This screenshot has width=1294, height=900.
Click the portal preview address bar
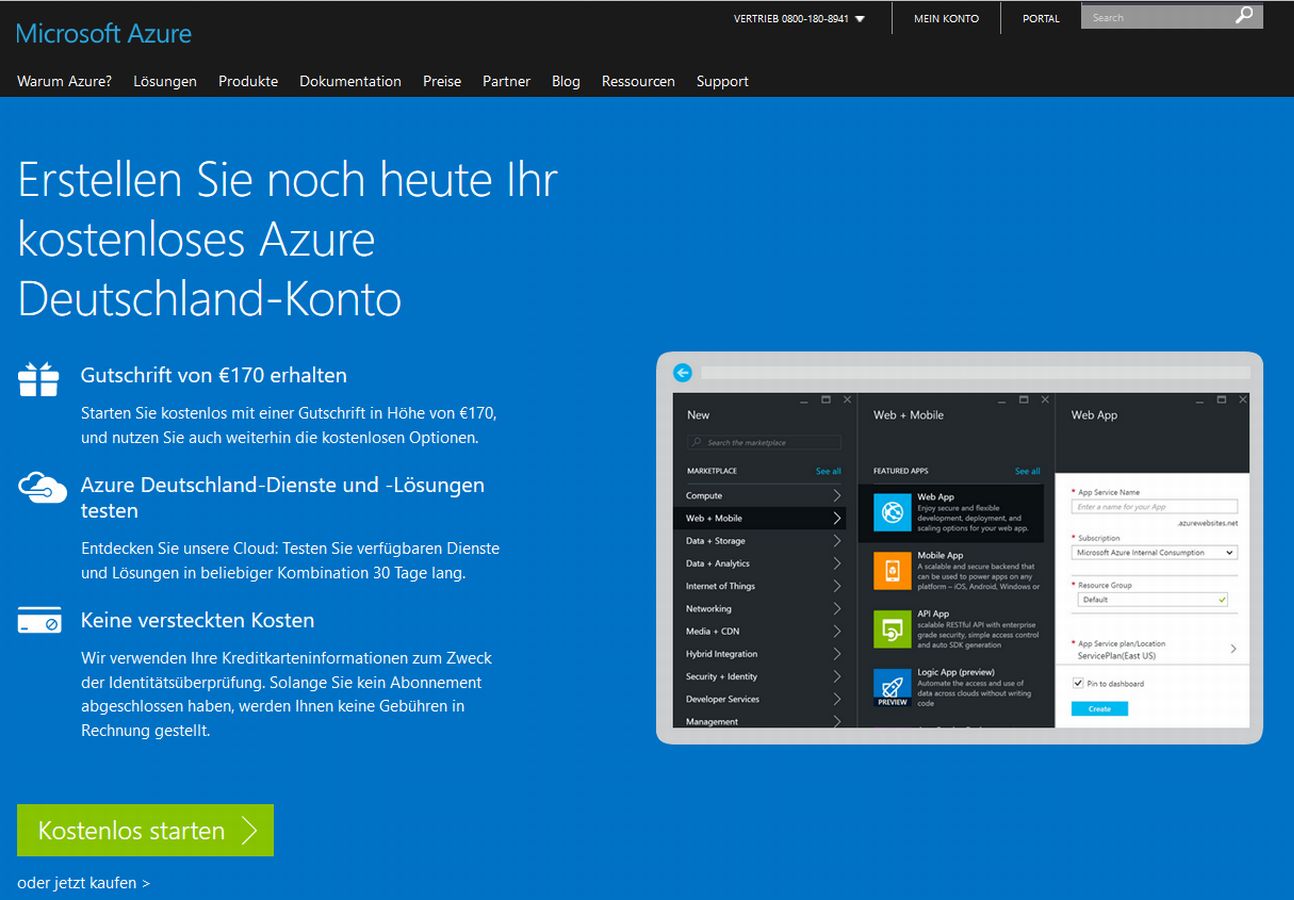pyautogui.click(x=975, y=372)
